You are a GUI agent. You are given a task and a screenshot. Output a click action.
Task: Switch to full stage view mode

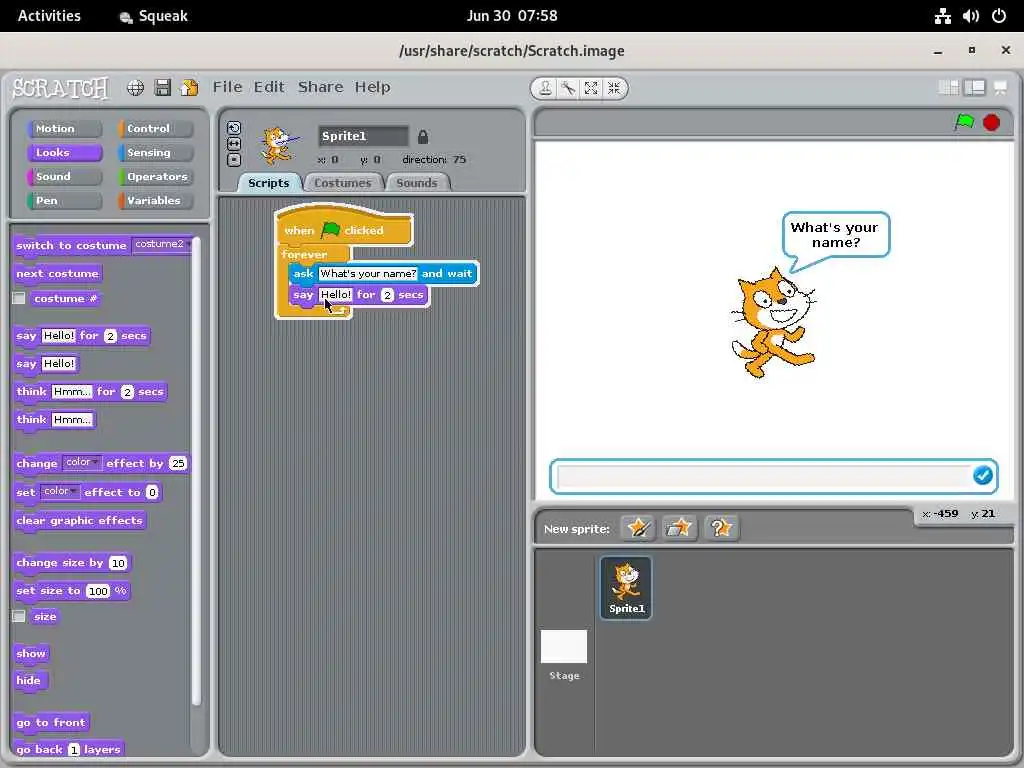pyautogui.click(x=974, y=88)
